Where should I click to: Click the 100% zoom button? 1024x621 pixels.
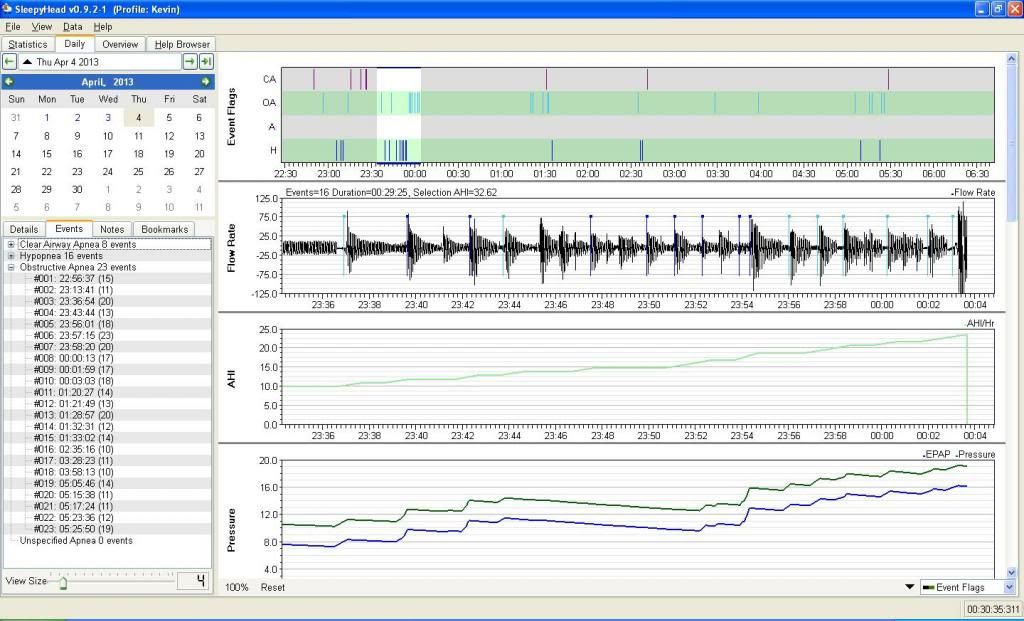coord(236,587)
